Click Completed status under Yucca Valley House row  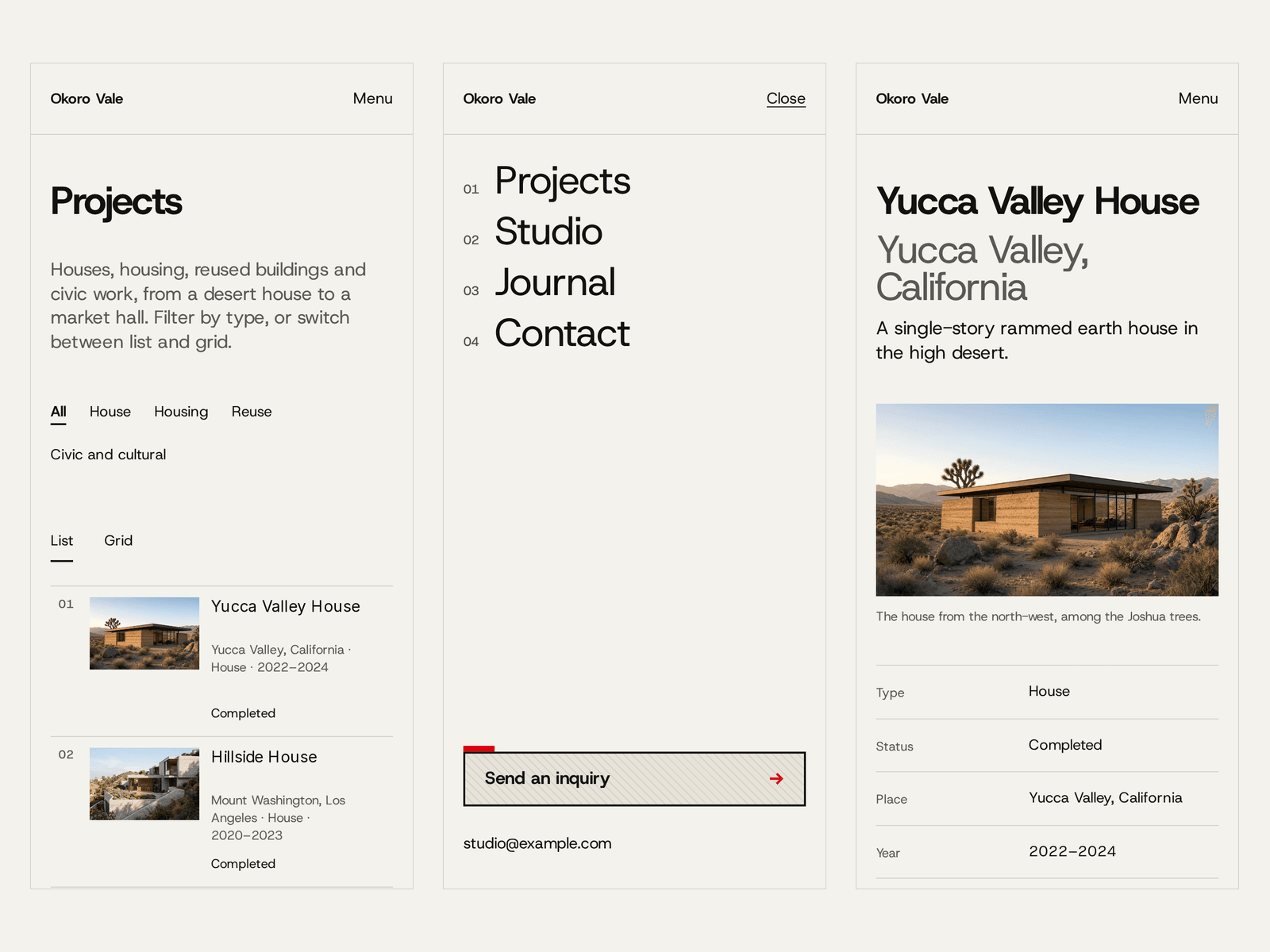[x=243, y=713]
